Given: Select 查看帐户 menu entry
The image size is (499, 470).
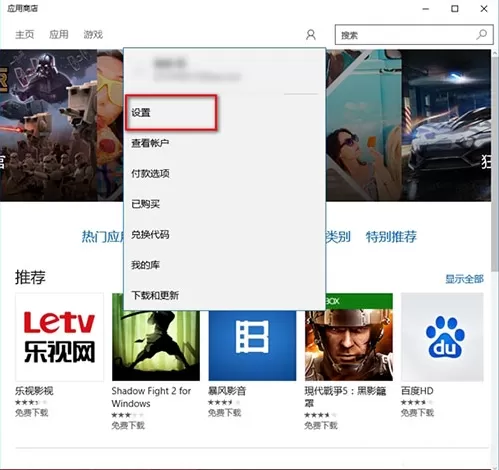Looking at the screenshot, I should click(x=150, y=143).
